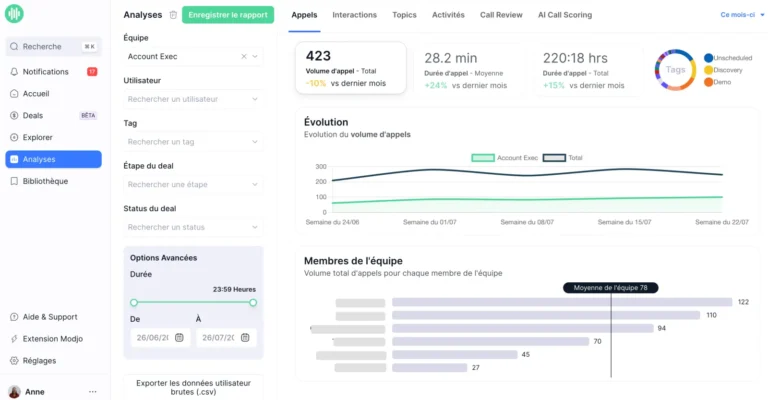
Task: Switch to the Interactions tab
Action: point(355,15)
